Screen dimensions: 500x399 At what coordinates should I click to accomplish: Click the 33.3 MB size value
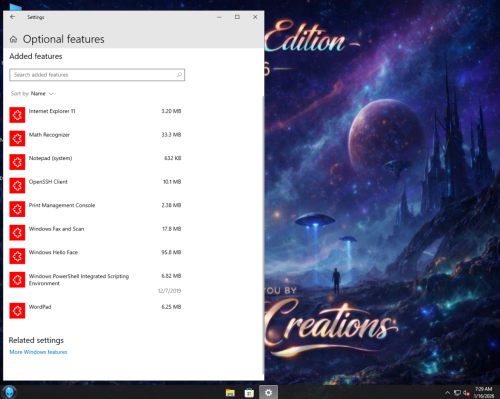point(171,135)
